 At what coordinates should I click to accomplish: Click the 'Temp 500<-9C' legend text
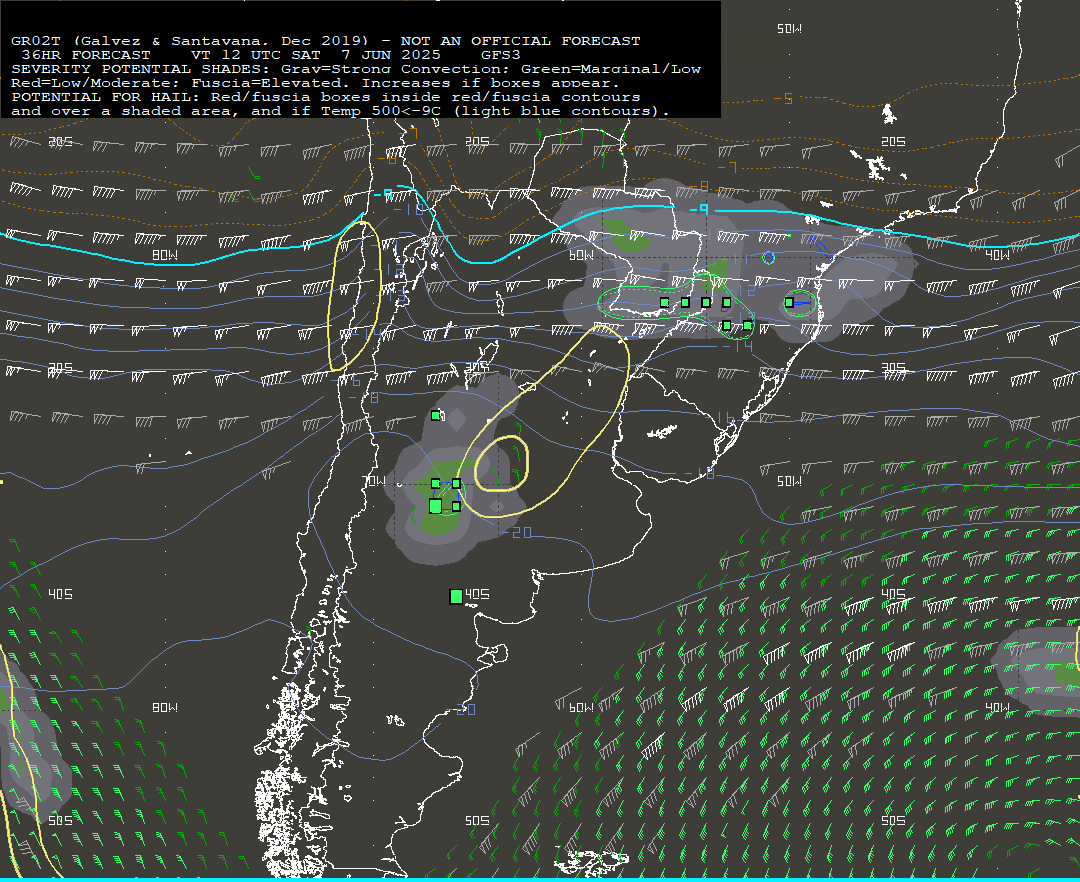[x=382, y=111]
